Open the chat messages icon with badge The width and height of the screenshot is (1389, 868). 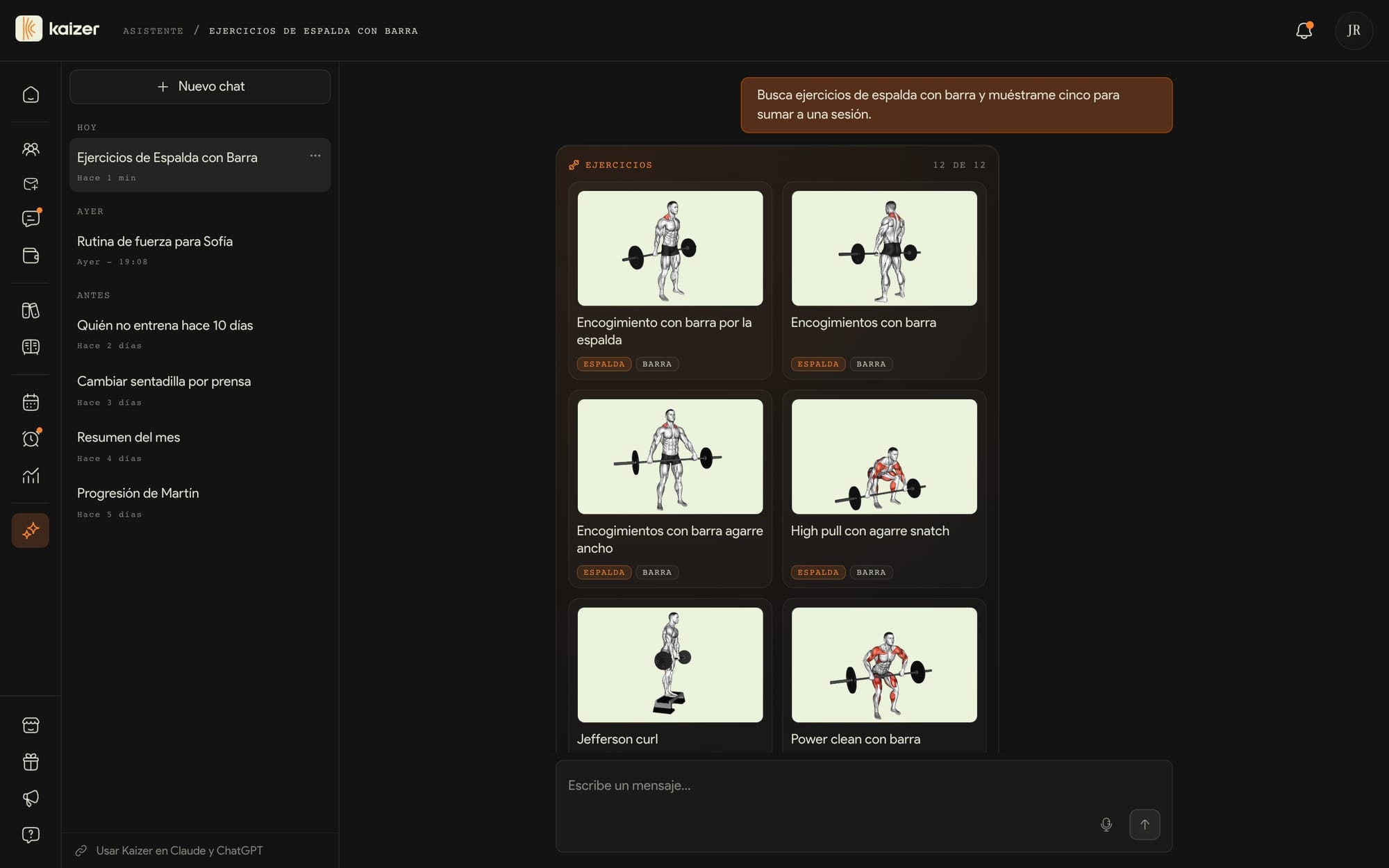[31, 219]
